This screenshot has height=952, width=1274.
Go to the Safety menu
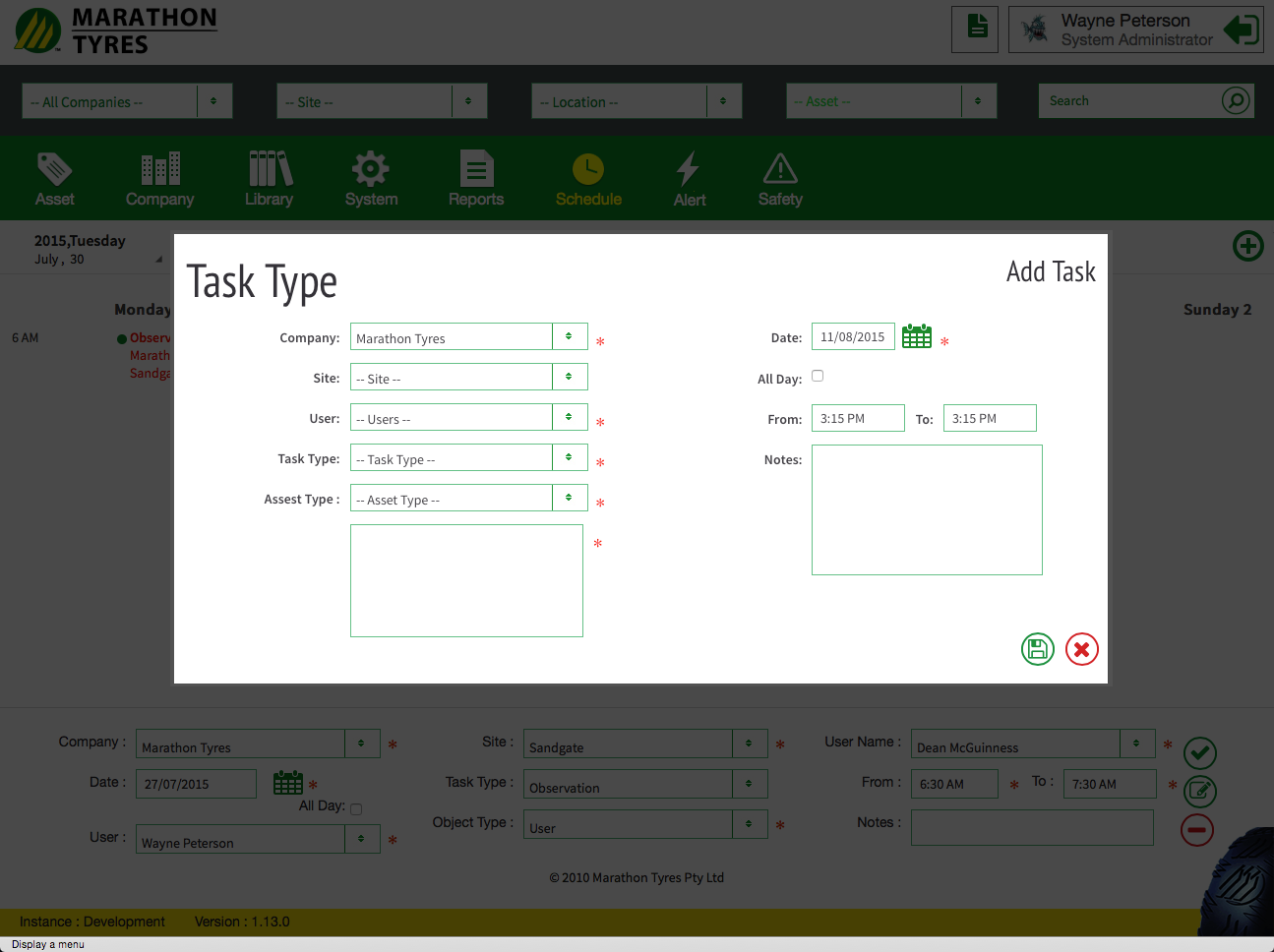point(780,179)
